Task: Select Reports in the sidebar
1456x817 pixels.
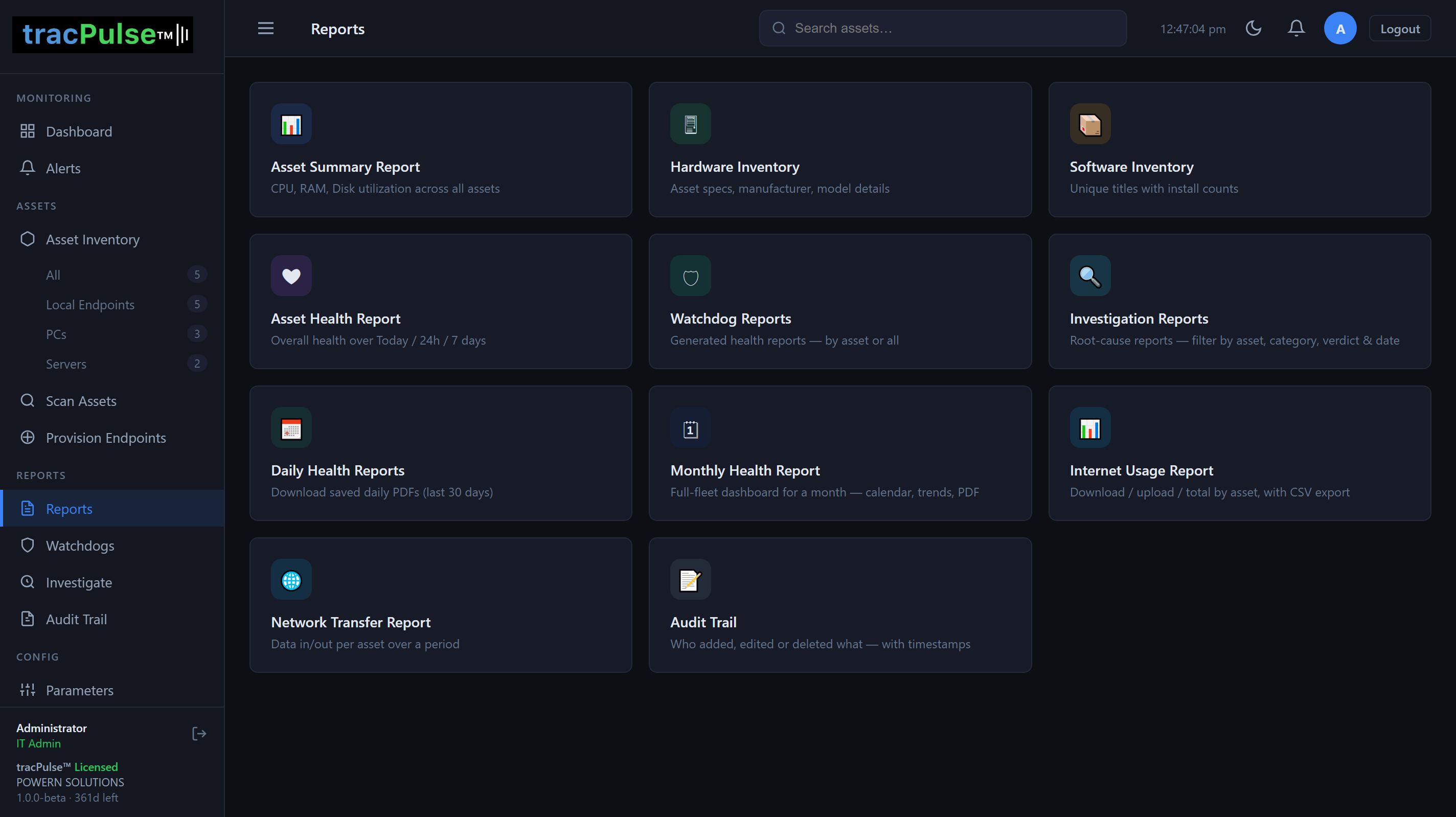Action: pos(112,508)
